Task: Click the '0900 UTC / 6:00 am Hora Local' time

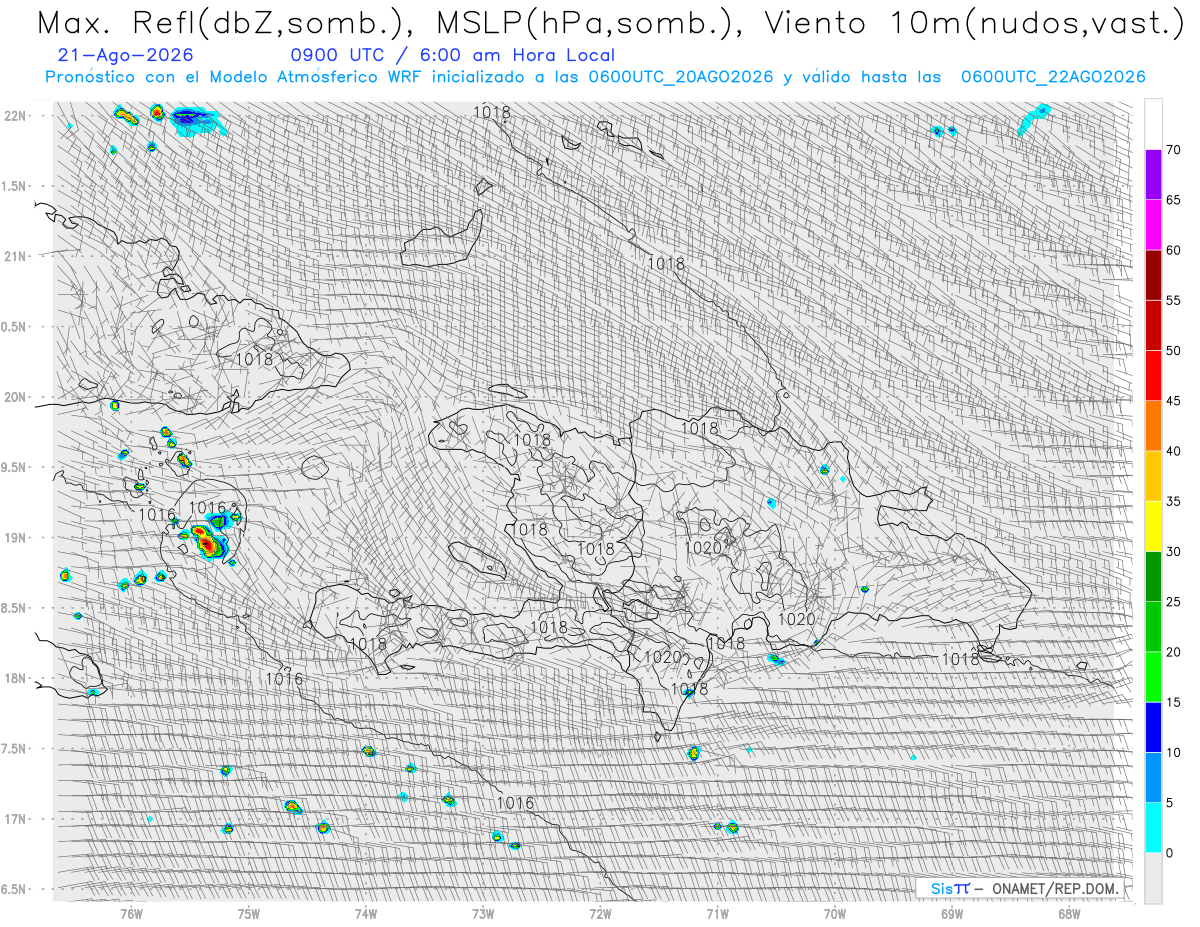Action: click(453, 56)
